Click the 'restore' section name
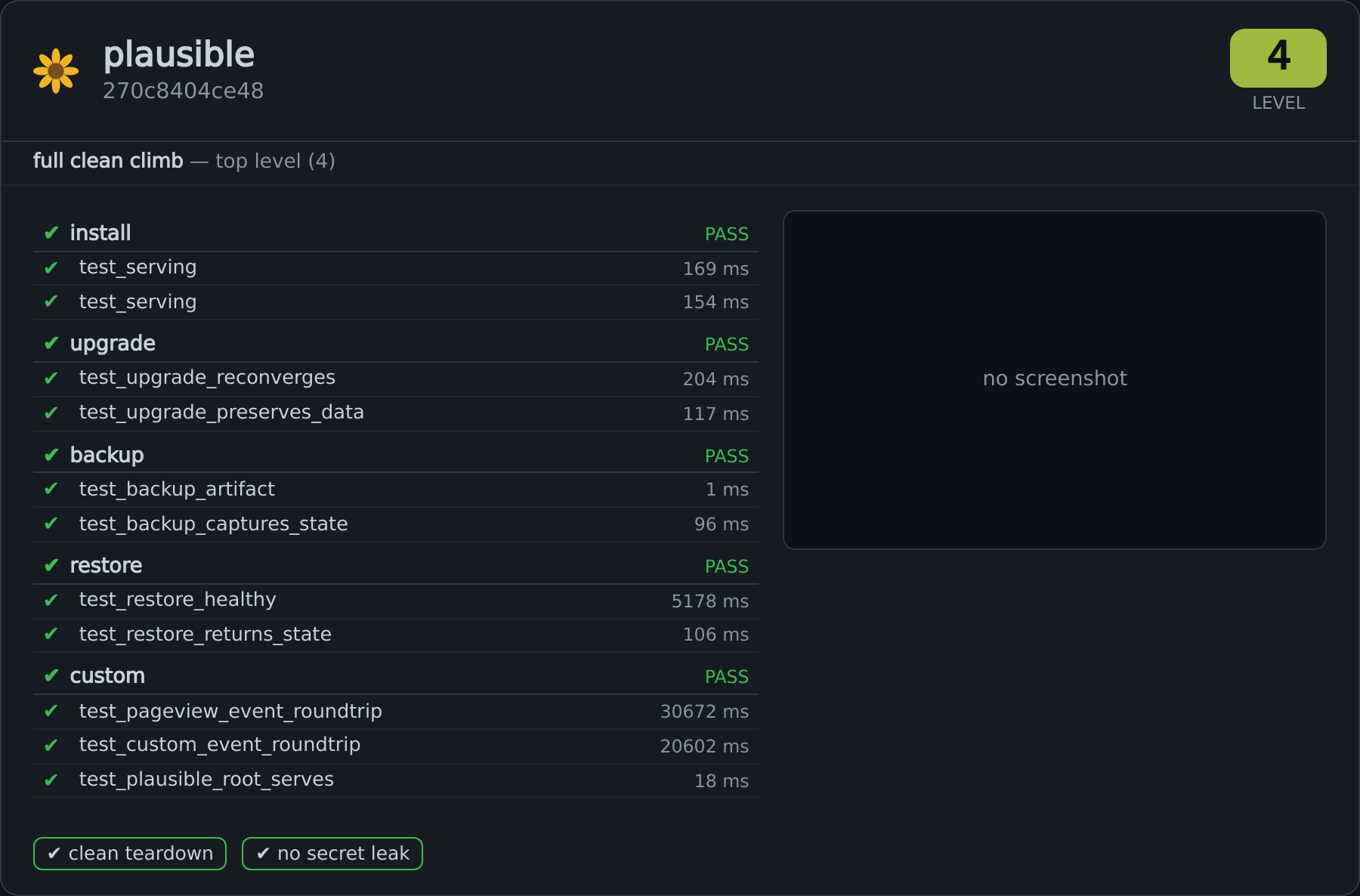The height and width of the screenshot is (896, 1360). coord(107,565)
